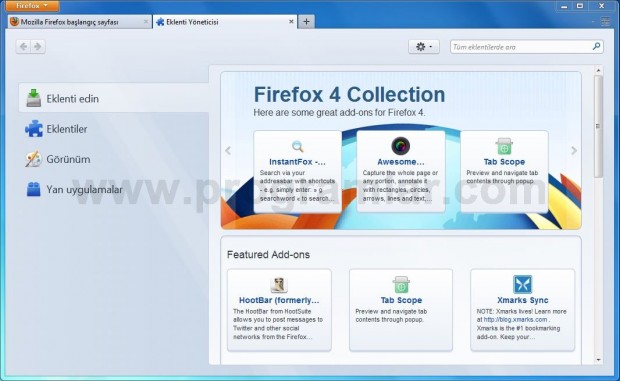This screenshot has height=381, width=620.
Task: Select Eklenti edin in sidebar
Action: 114,98
